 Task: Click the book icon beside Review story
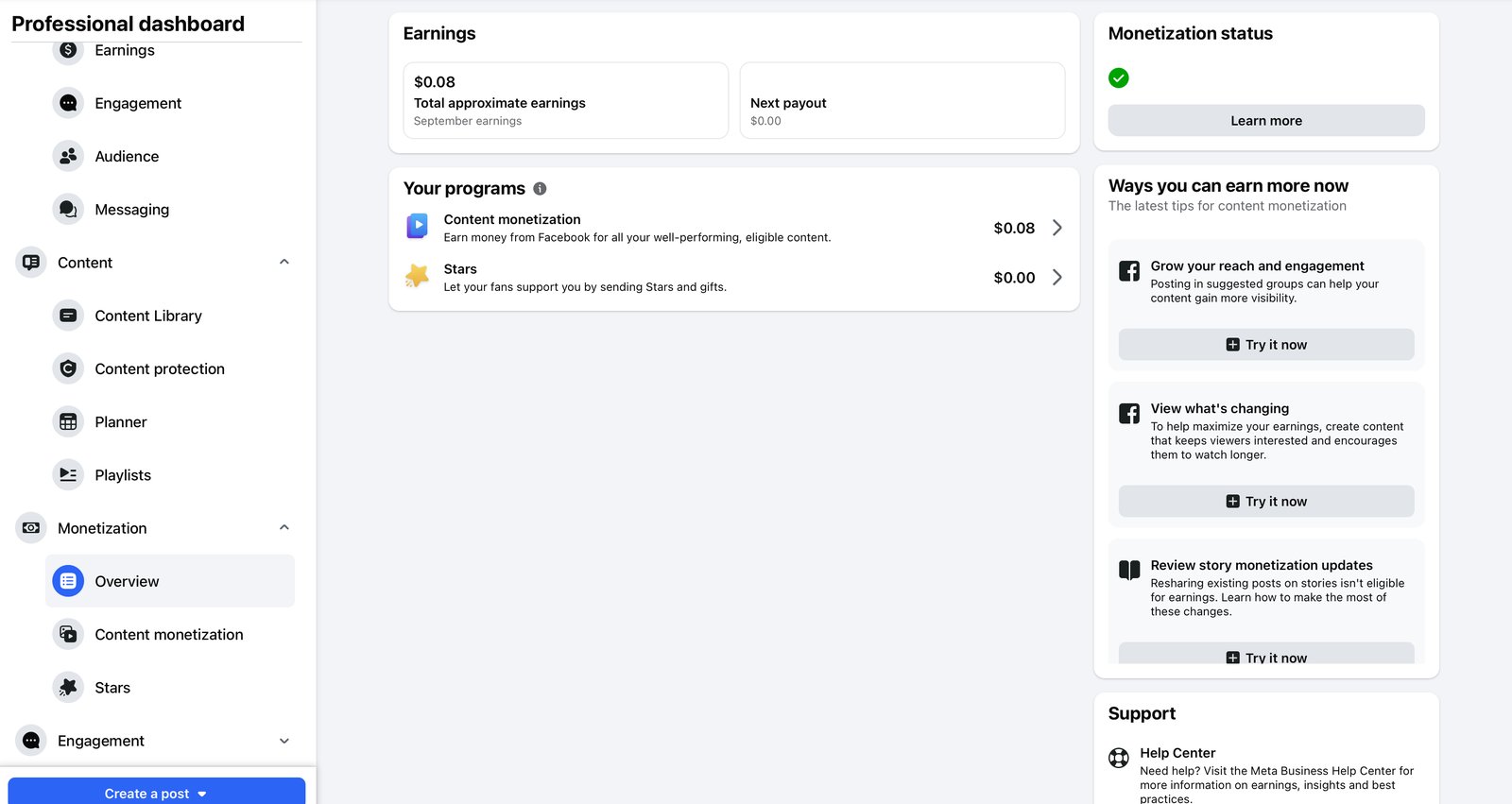tap(1129, 570)
